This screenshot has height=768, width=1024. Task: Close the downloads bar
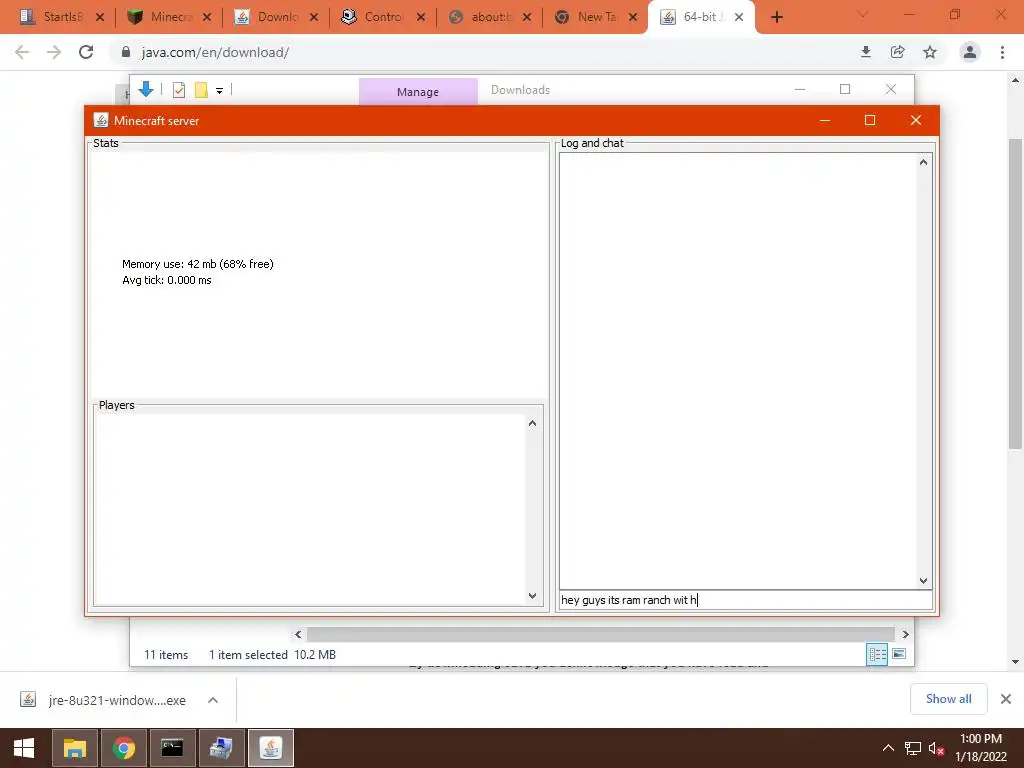click(x=1006, y=699)
